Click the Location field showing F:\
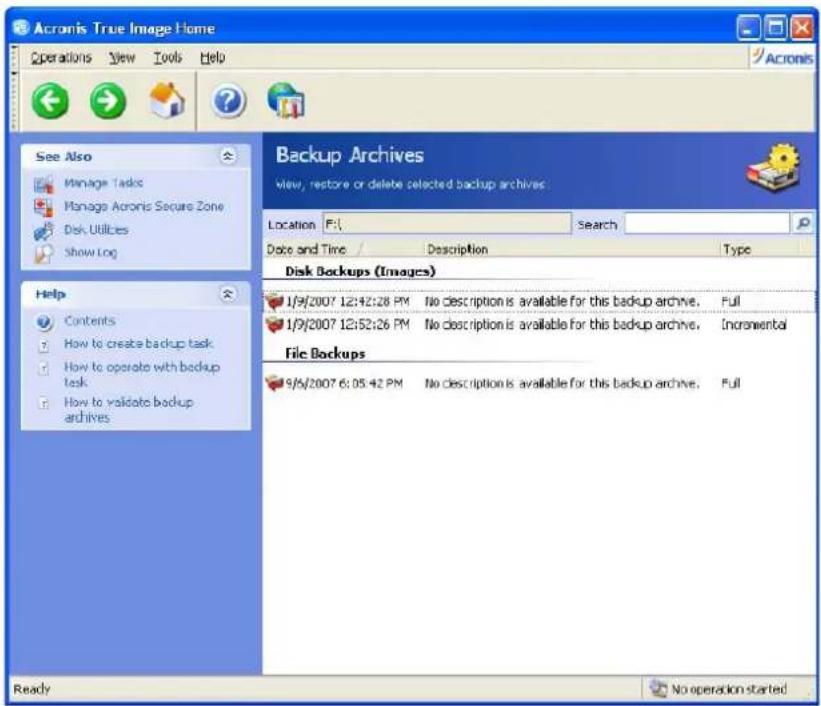Image resolution: width=821 pixels, height=706 pixels. [x=447, y=224]
